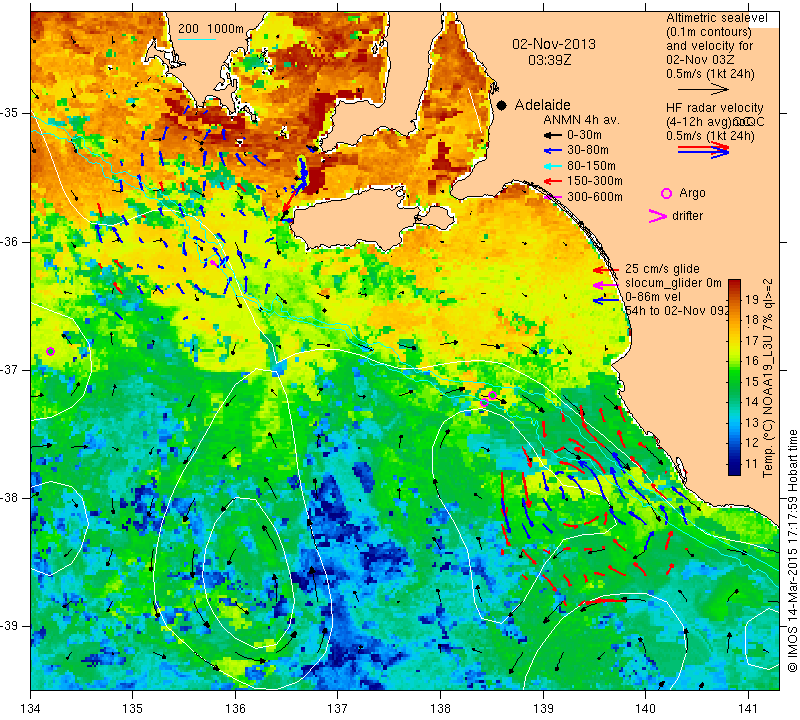Click the "ANMN 4h av." legend heading
Screen dimensions: 800x720
581,120
